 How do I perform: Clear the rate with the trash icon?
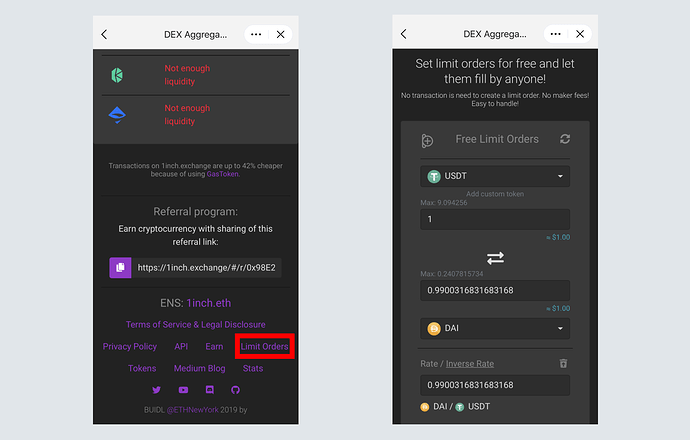563,363
